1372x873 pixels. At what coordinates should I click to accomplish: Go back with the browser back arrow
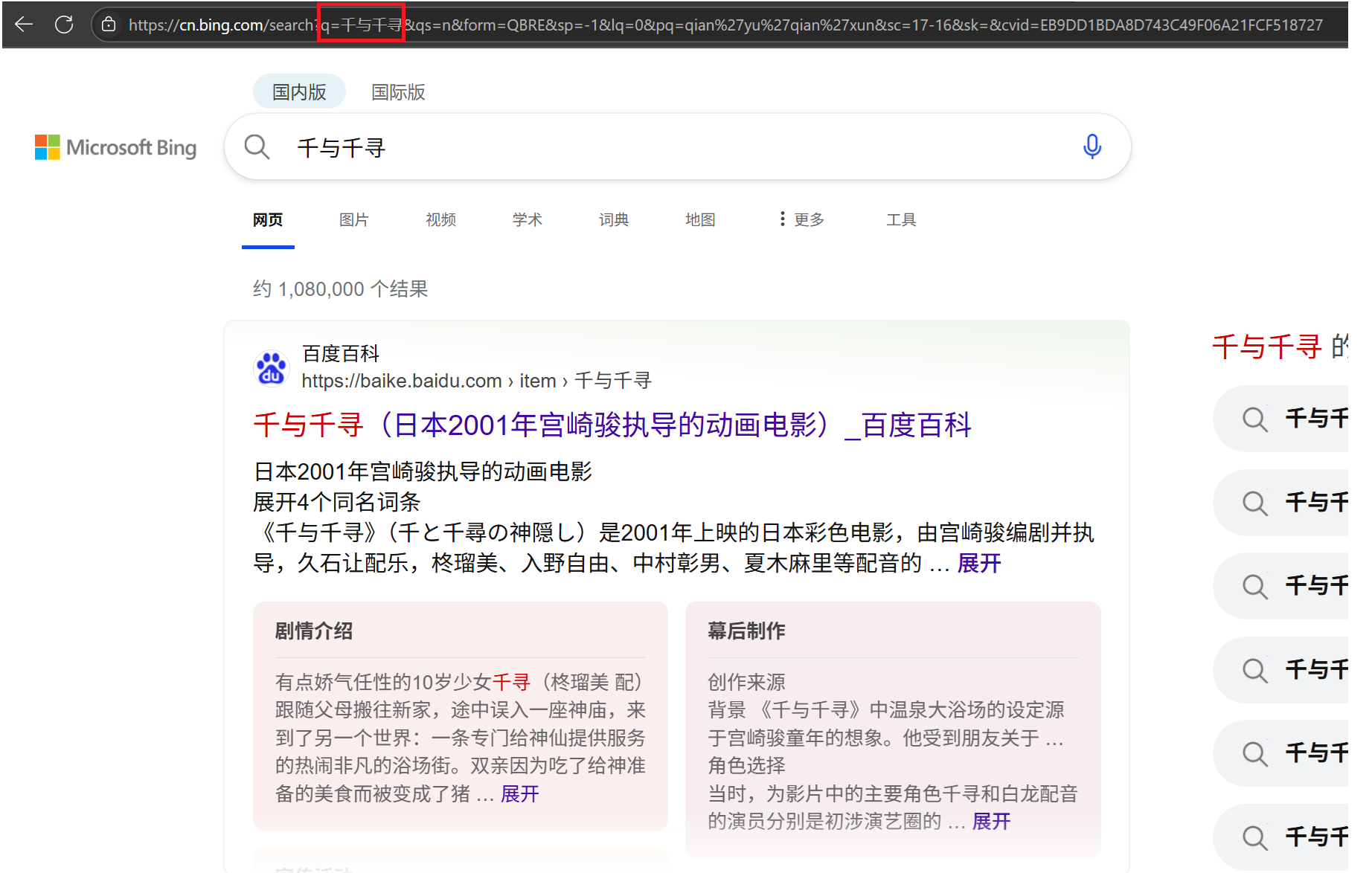click(24, 25)
